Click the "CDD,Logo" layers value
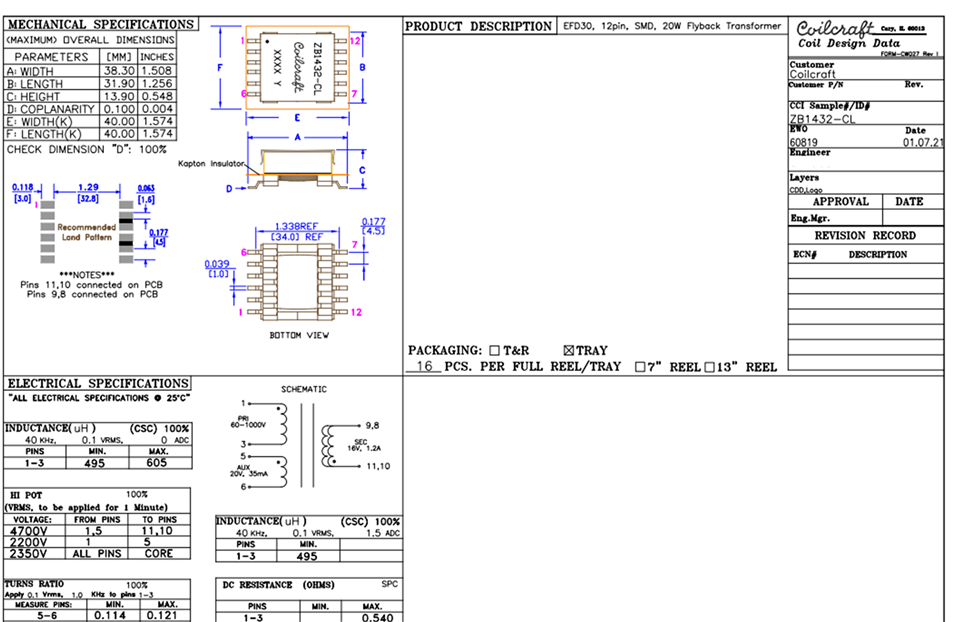 coord(806,190)
